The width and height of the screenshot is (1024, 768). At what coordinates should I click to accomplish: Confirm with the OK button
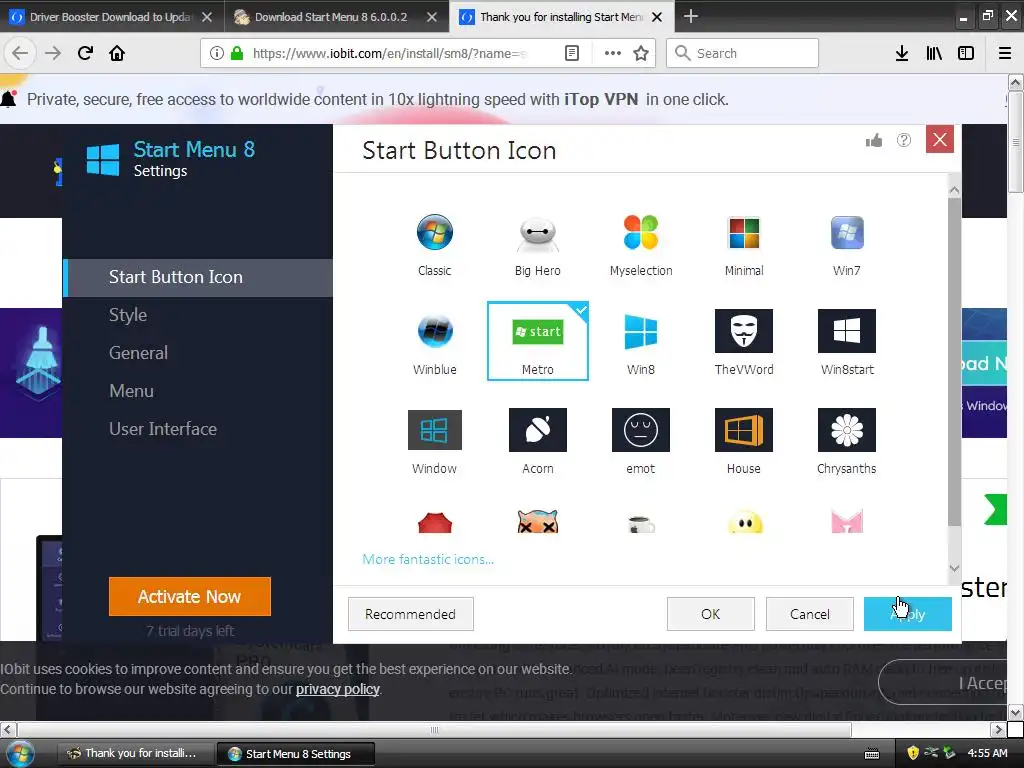(711, 614)
